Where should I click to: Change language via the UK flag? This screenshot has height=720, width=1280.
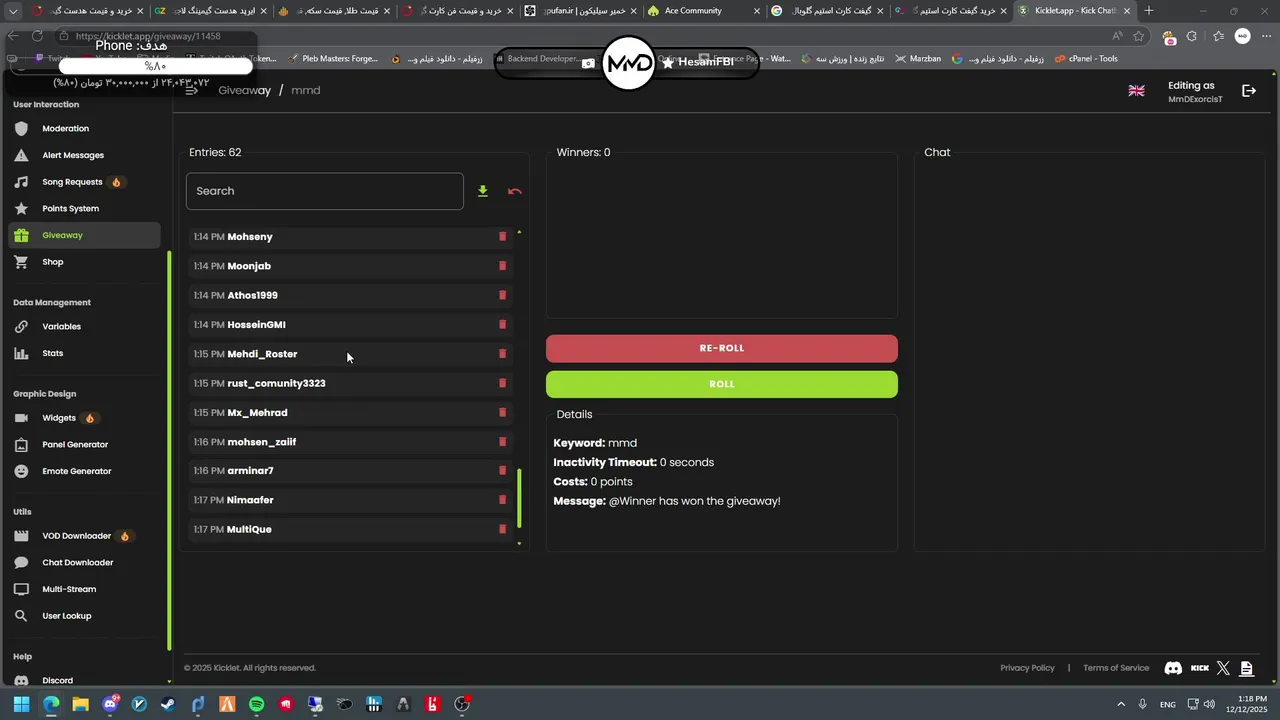pyautogui.click(x=1137, y=91)
